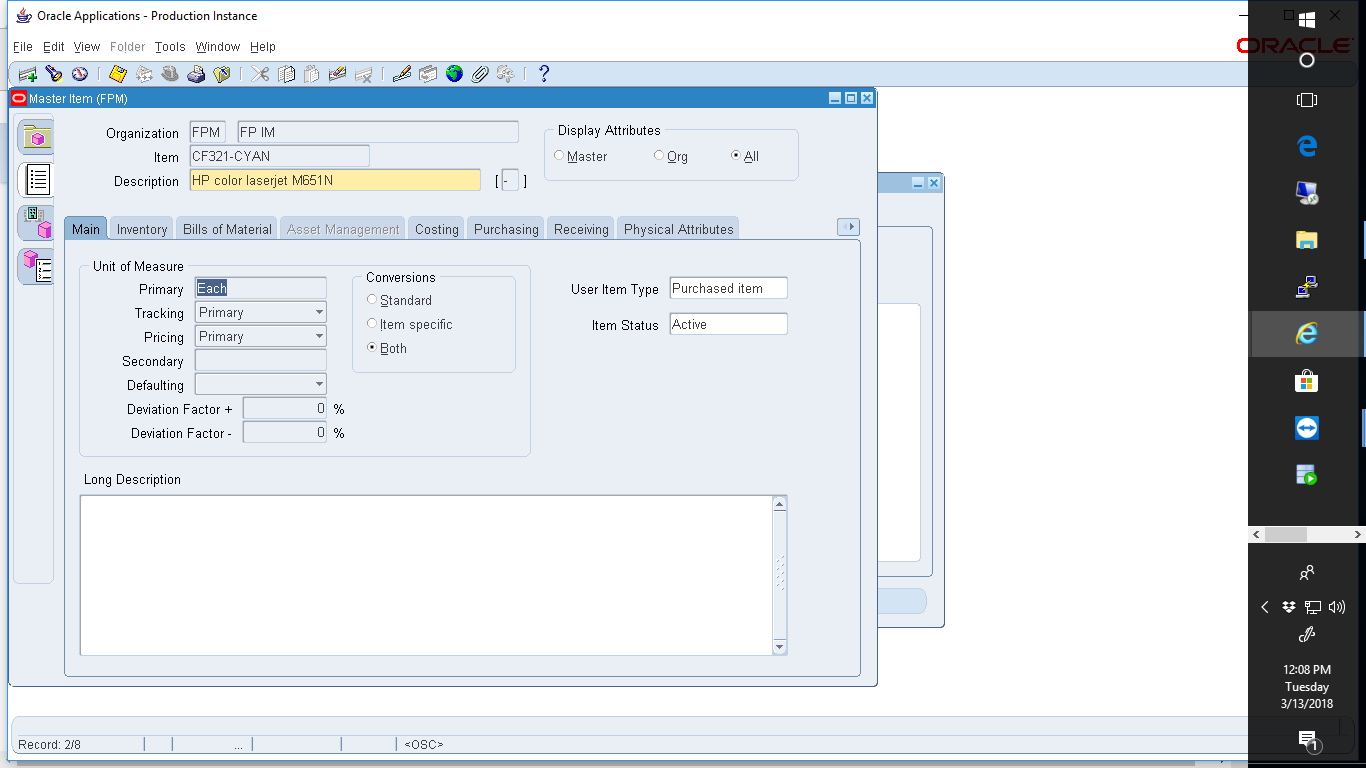Open the Find flashlight tool
The width and height of the screenshot is (1366, 768).
point(53,73)
